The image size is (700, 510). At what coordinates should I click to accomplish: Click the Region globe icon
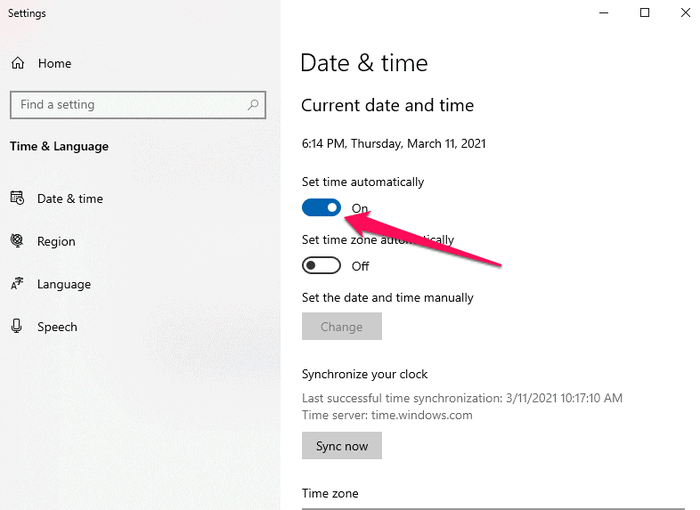[18, 241]
